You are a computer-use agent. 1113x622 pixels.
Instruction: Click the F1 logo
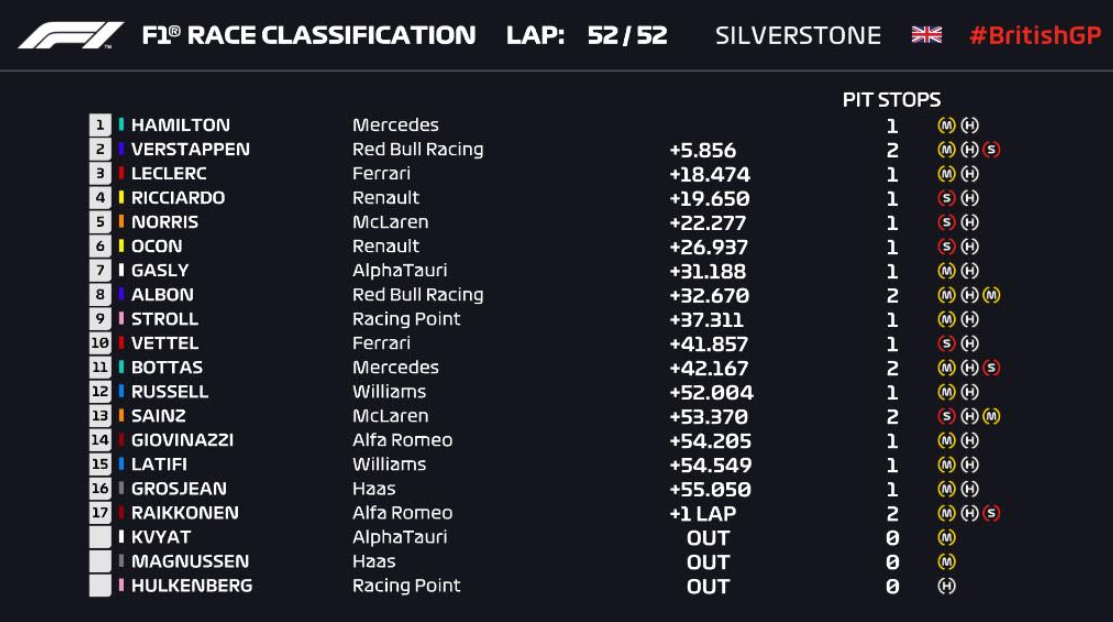point(70,36)
